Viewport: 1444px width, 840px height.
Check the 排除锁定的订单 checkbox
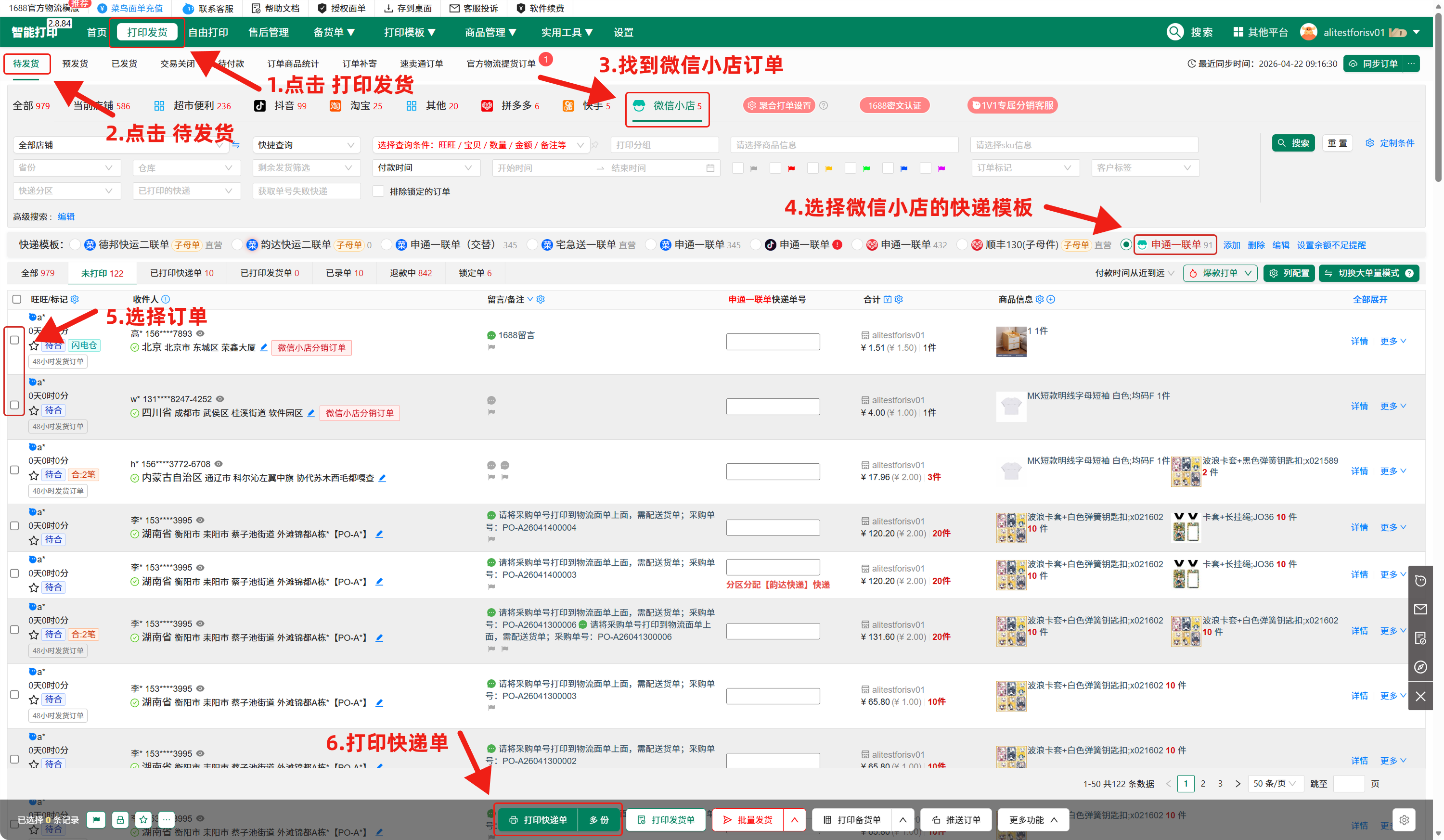click(378, 191)
